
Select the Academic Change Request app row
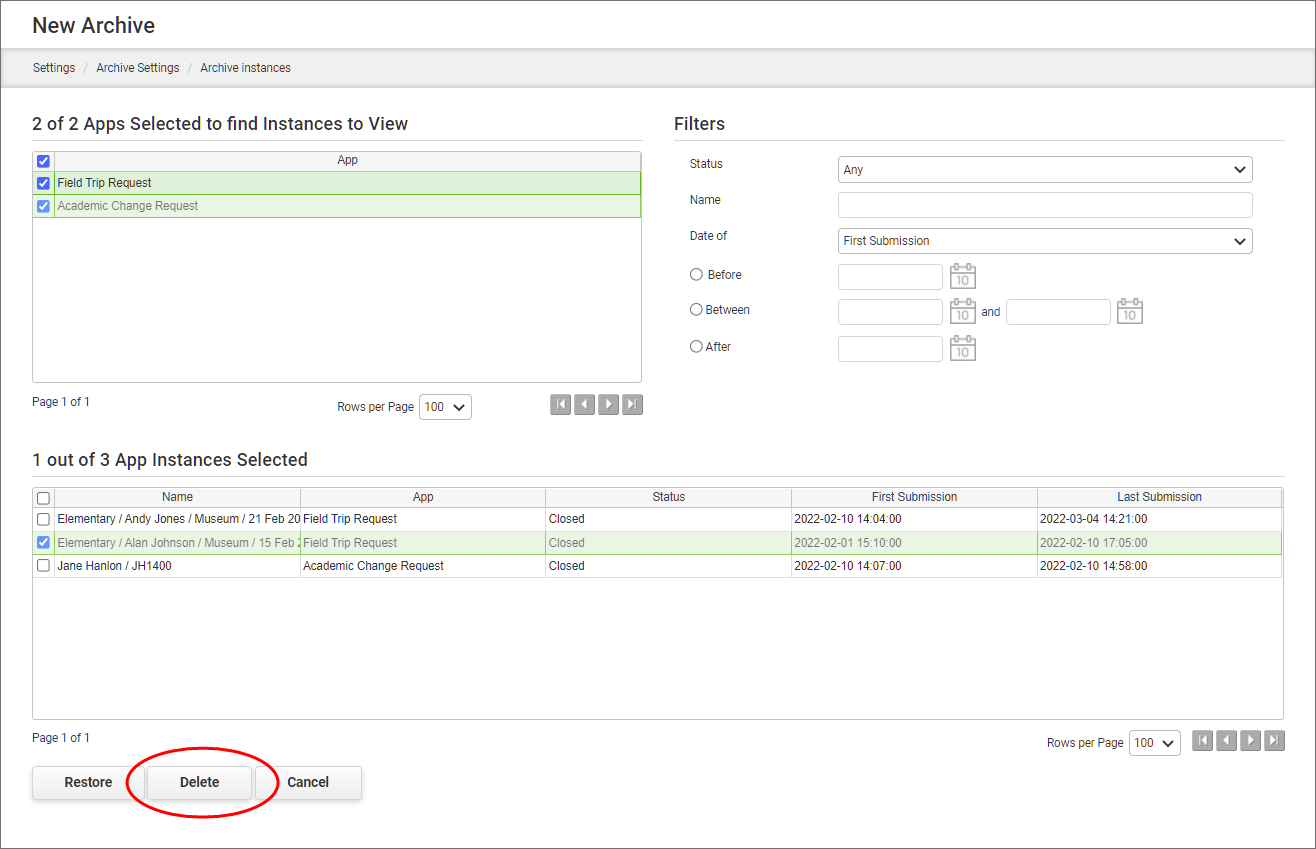337,206
